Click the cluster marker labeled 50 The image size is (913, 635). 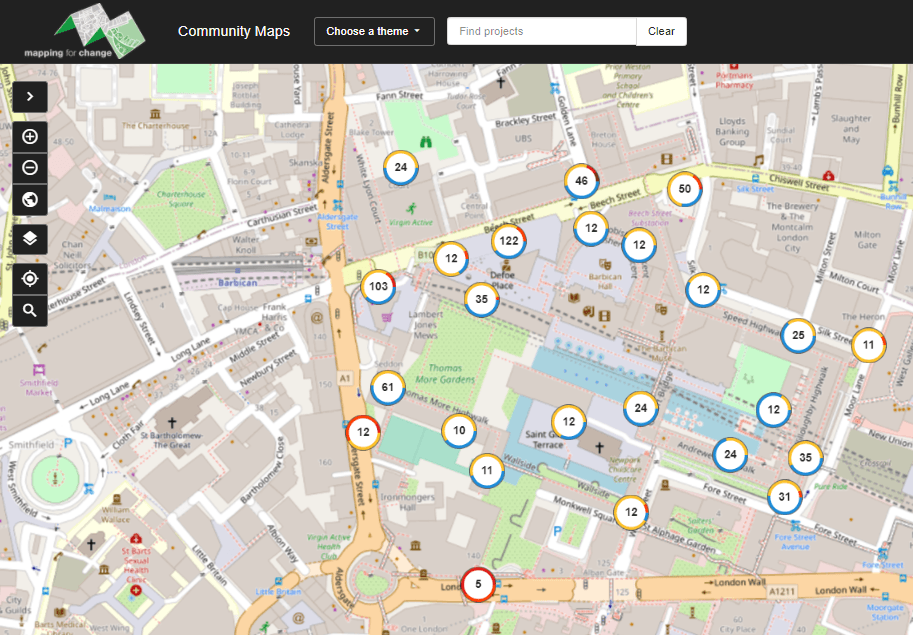(x=684, y=189)
